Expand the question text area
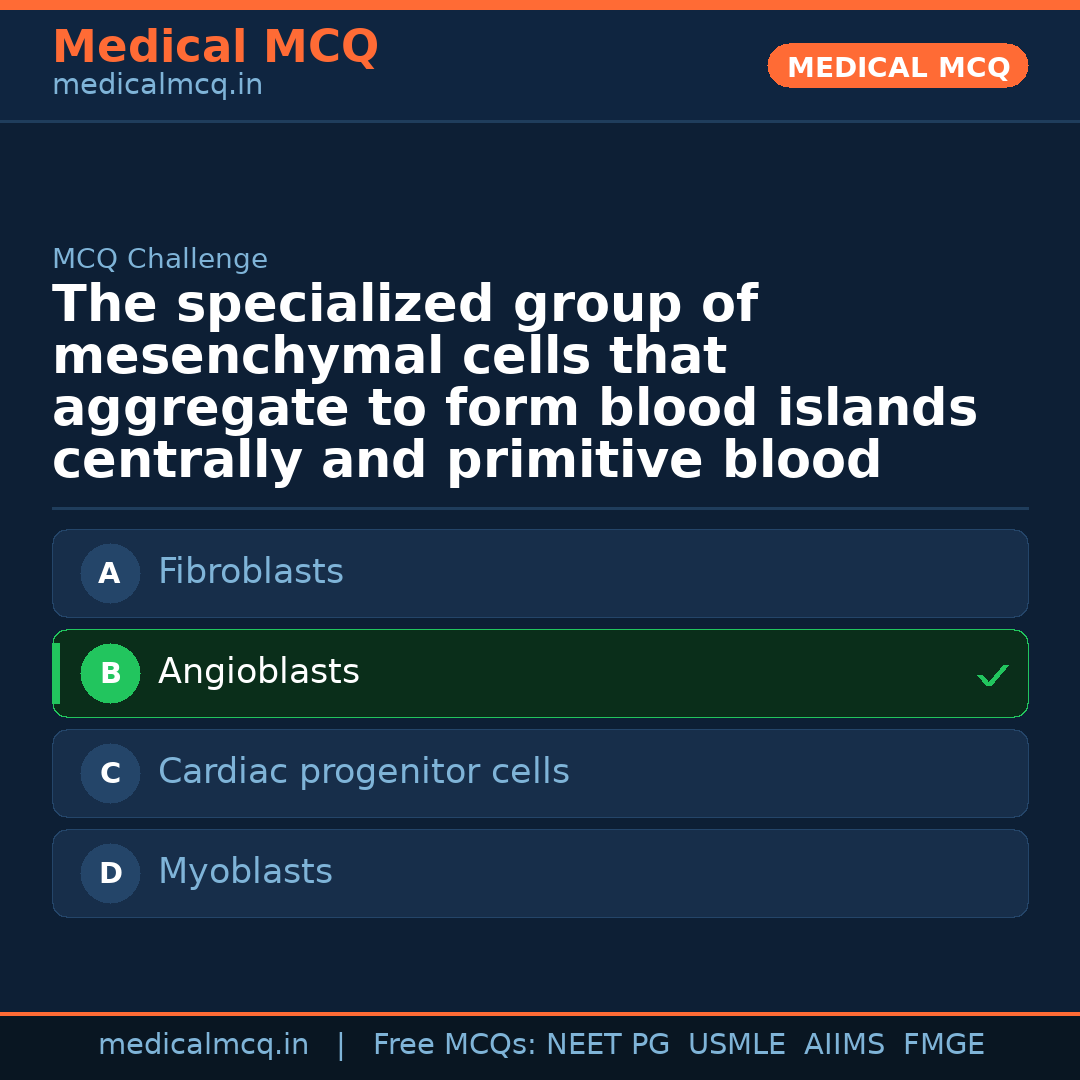This screenshot has width=1080, height=1080. [x=515, y=380]
